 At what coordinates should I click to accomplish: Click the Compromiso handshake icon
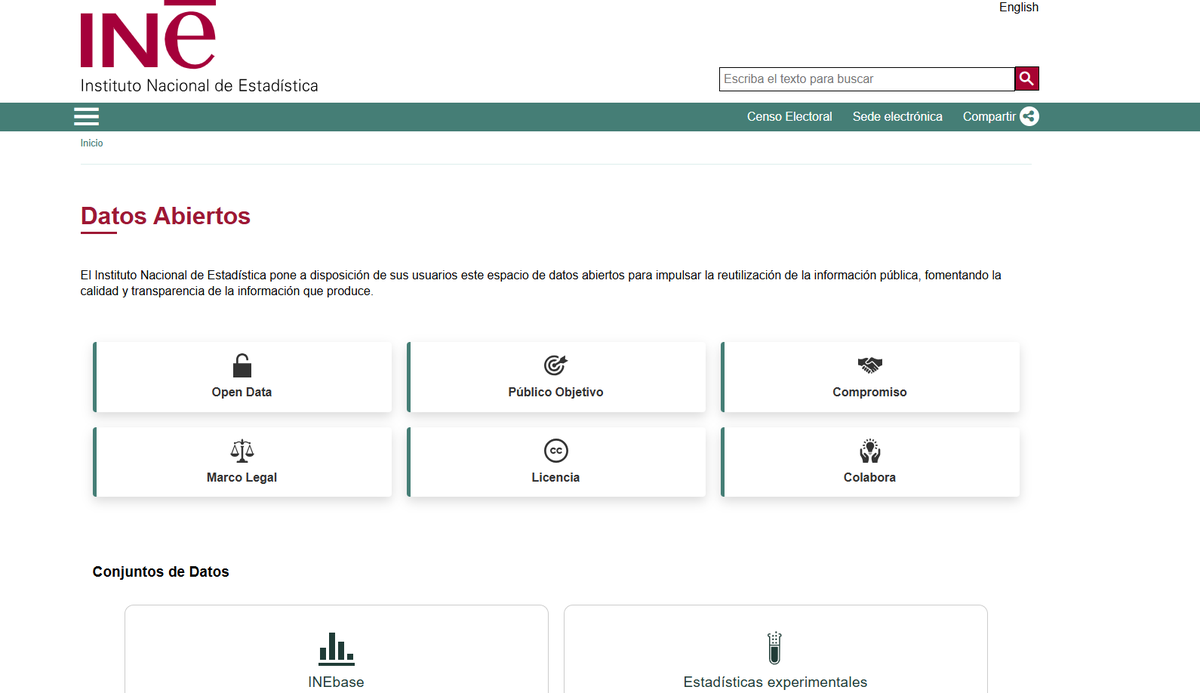click(869, 365)
